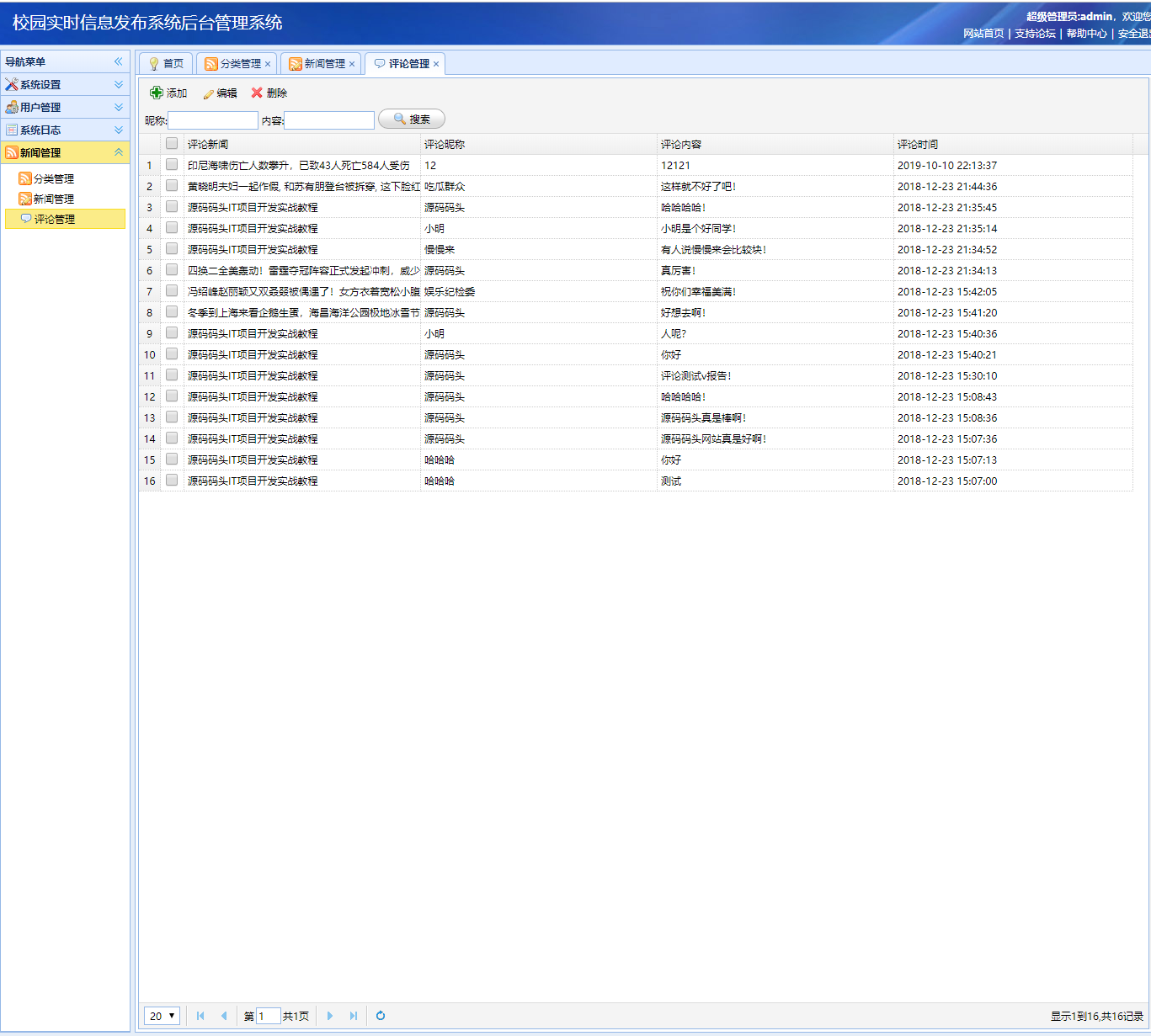The width and height of the screenshot is (1151, 1036).
Task: Click the lightbulb icon on the 首页 tab
Action: (x=154, y=64)
